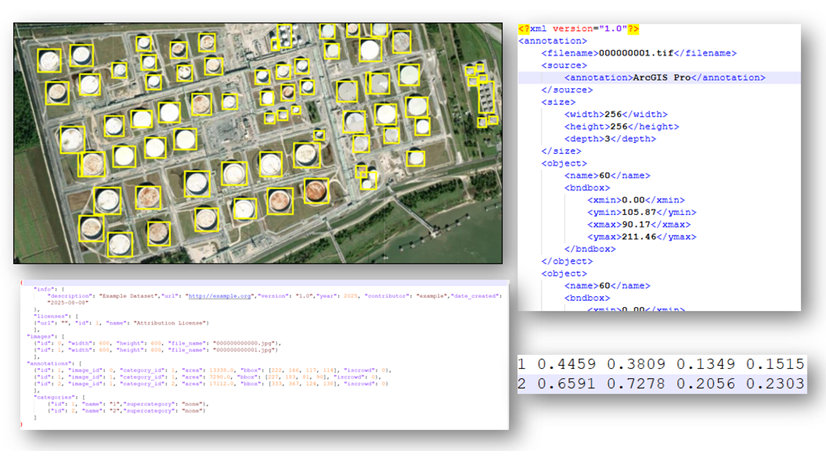The width and height of the screenshot is (826, 465).
Task: Select the 0.3809 value in YOLO labels
Action: 636,364
